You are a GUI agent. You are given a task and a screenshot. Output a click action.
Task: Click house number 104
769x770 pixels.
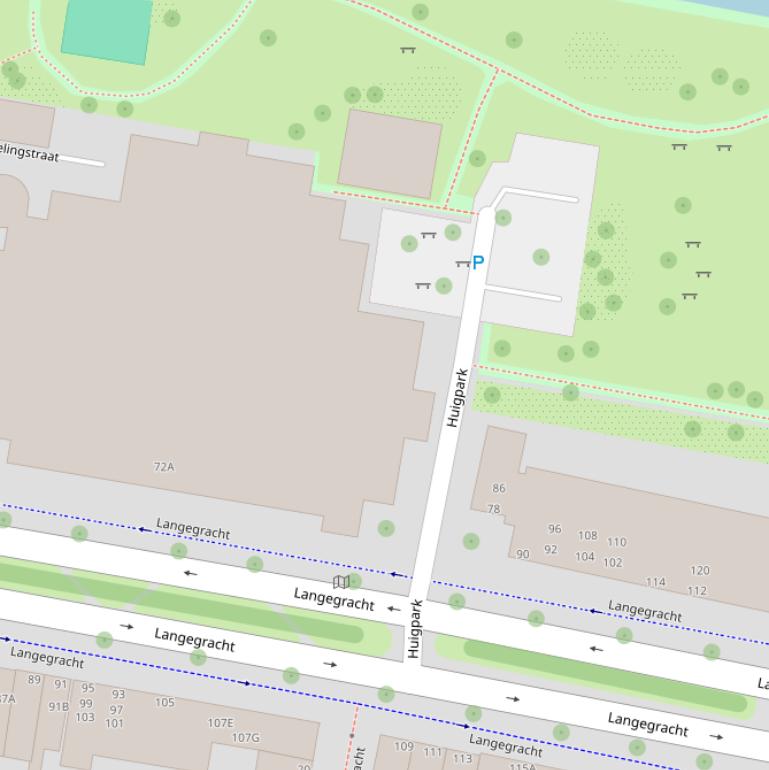585,556
